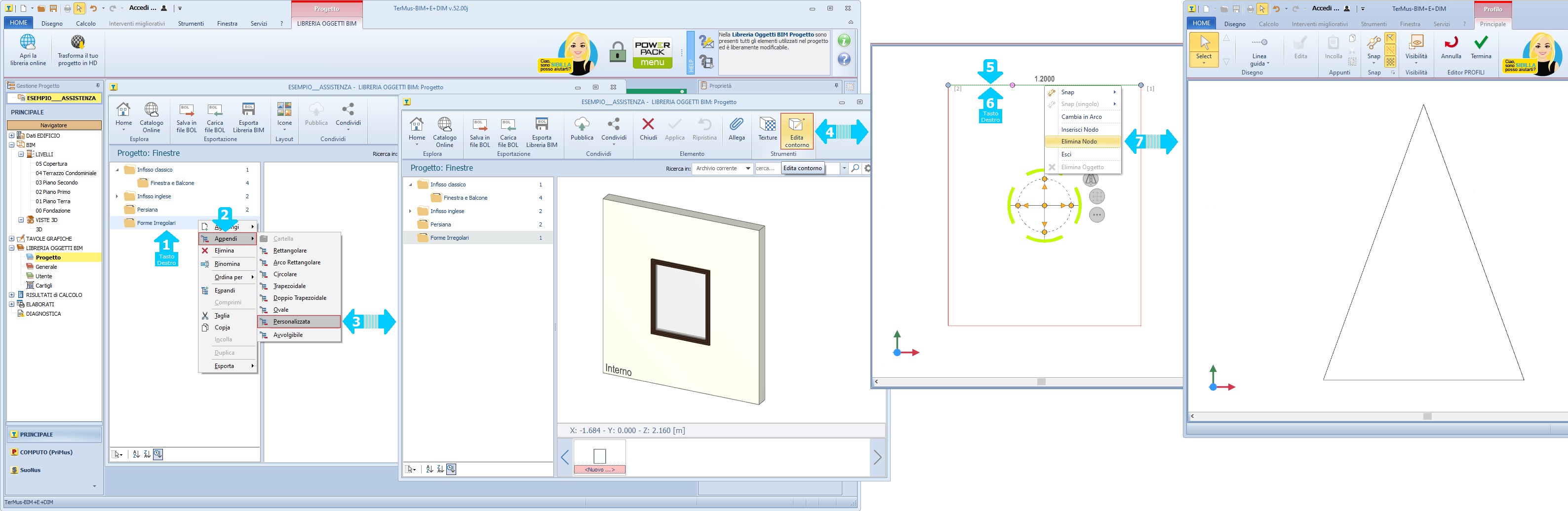Open the Archivio corrente search dropdown
This screenshot has height=511, width=1568.
(747, 169)
